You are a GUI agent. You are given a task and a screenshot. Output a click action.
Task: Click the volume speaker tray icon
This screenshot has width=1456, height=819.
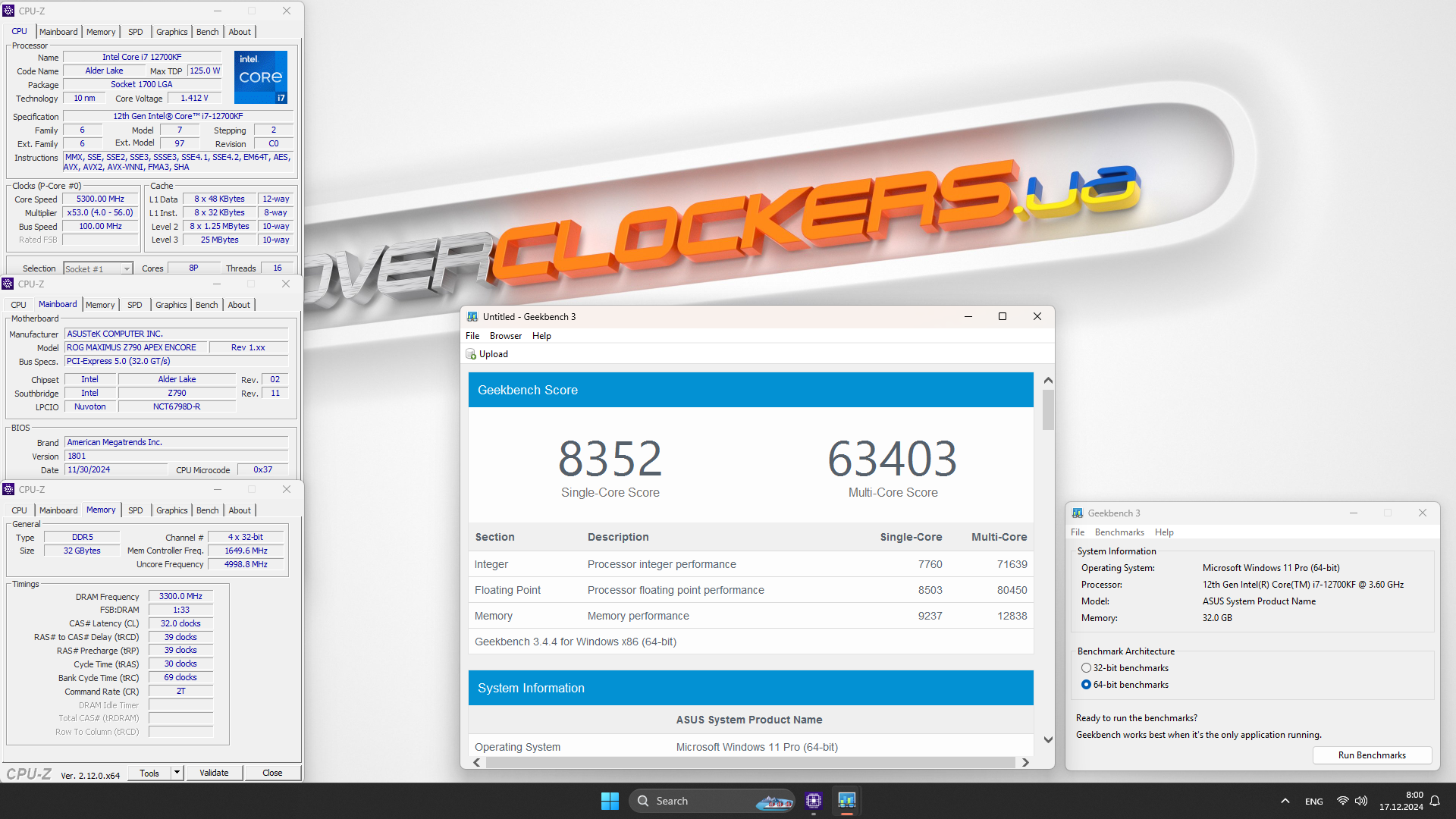pyautogui.click(x=1361, y=801)
